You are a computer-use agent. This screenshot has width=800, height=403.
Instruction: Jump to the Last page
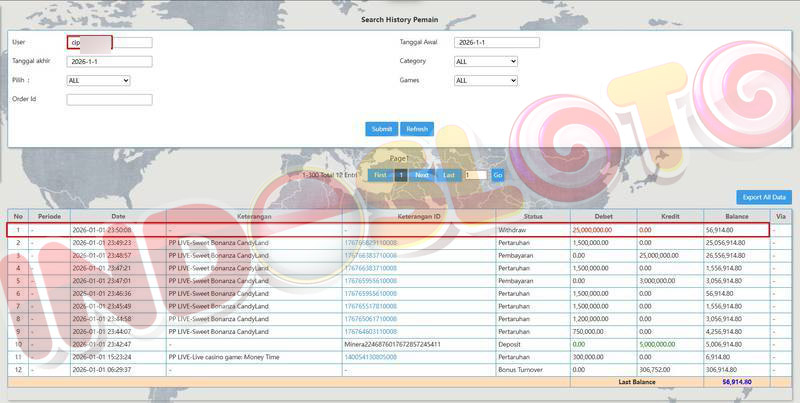pos(449,175)
